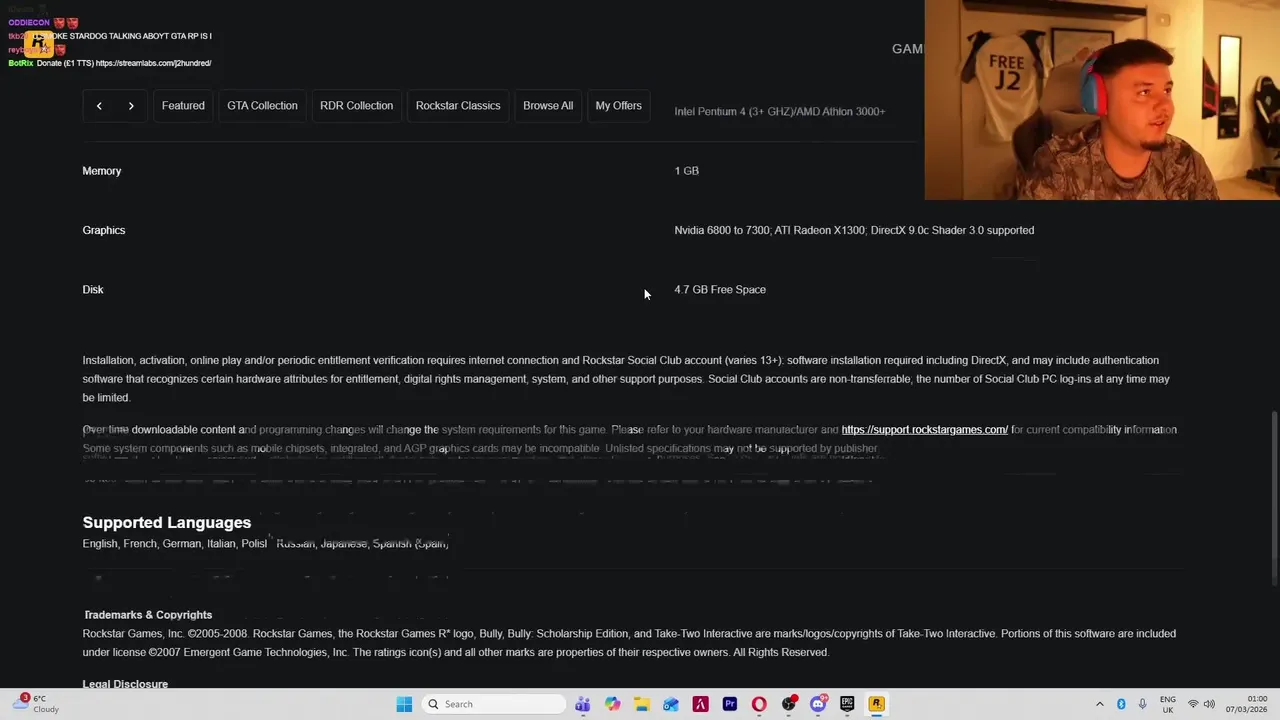
Task: Open OBS Studio from the taskbar
Action: [x=789, y=704]
